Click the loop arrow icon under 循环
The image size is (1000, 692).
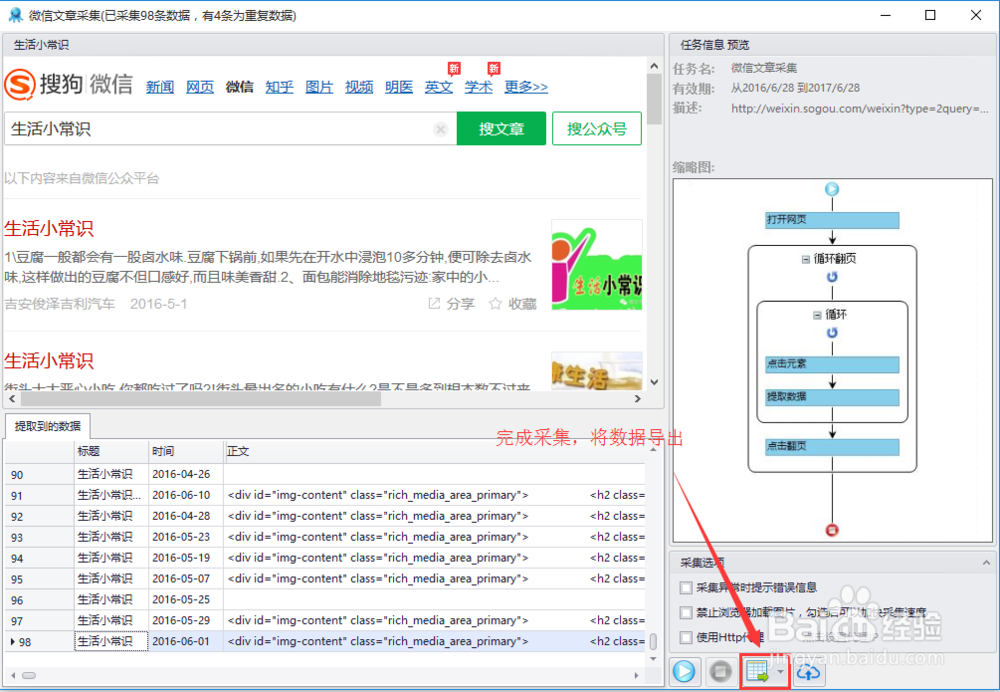832,332
